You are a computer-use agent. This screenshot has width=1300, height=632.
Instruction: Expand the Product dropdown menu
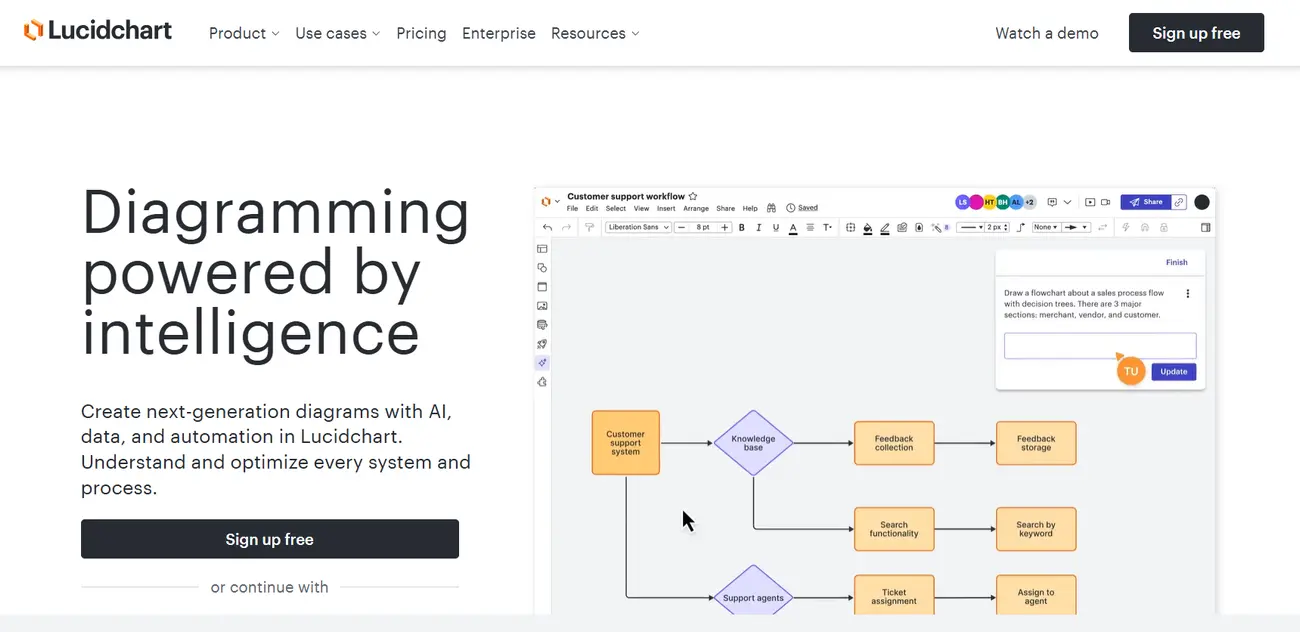coord(243,33)
